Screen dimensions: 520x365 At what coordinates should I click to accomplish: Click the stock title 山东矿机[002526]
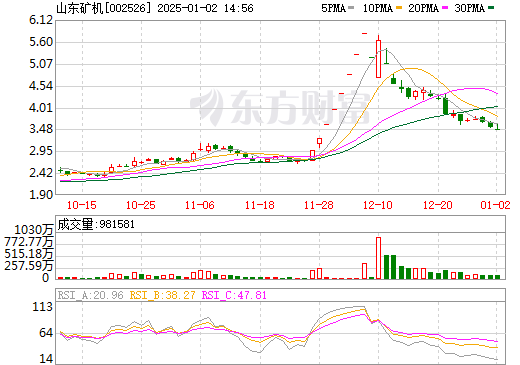coord(104,8)
